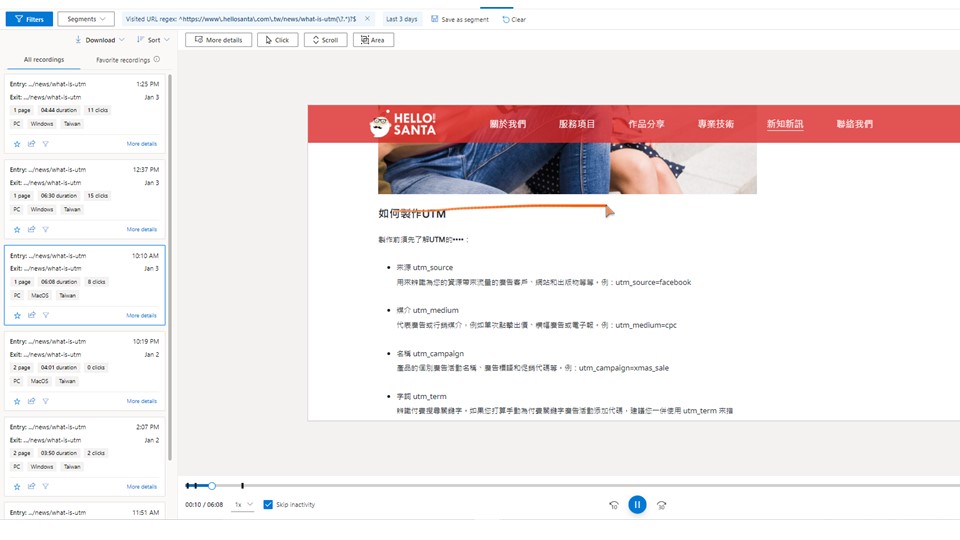The image size is (960, 540).
Task: Open the 1x playback speed dropdown
Action: coord(243,504)
